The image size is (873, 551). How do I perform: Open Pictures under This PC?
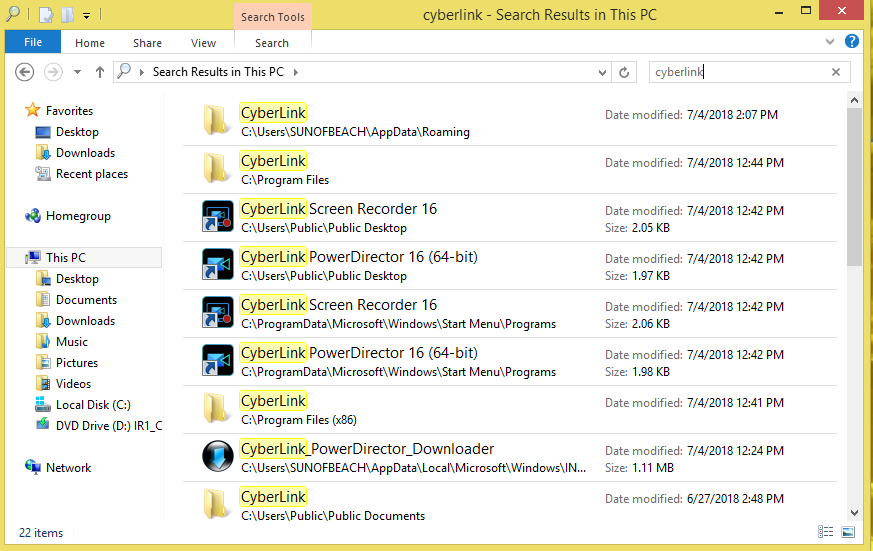[77, 363]
